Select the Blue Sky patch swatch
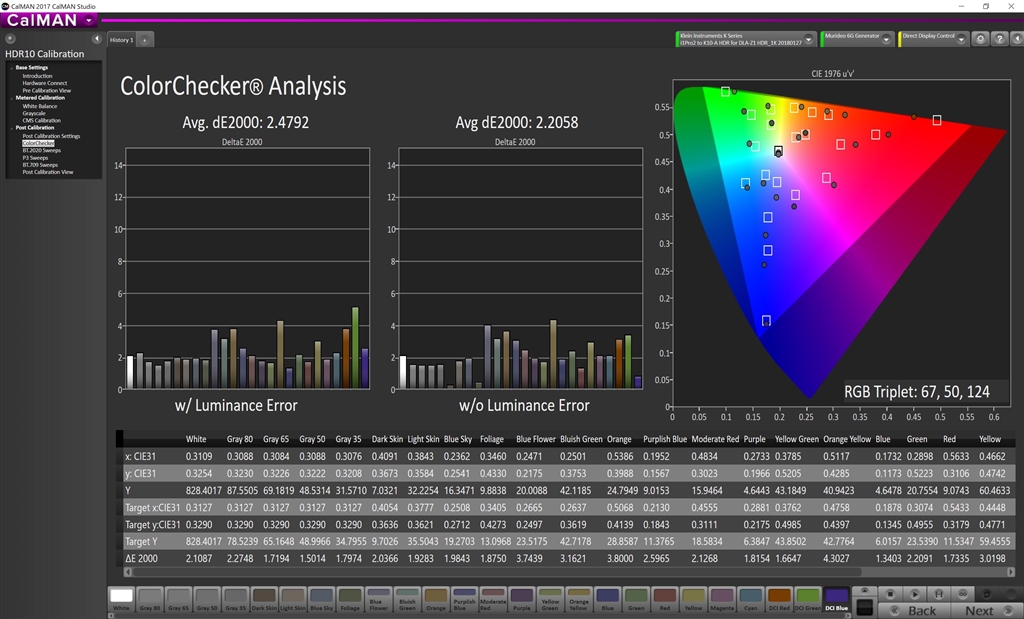Image resolution: width=1024 pixels, height=619 pixels. click(x=321, y=599)
